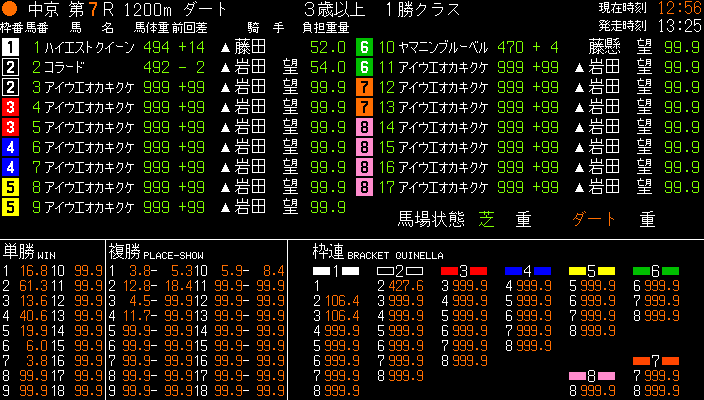The width and height of the screenshot is (704, 400).
Task: Select white bracket 1 box beside ハイエストクイーン
Action: click(10, 47)
